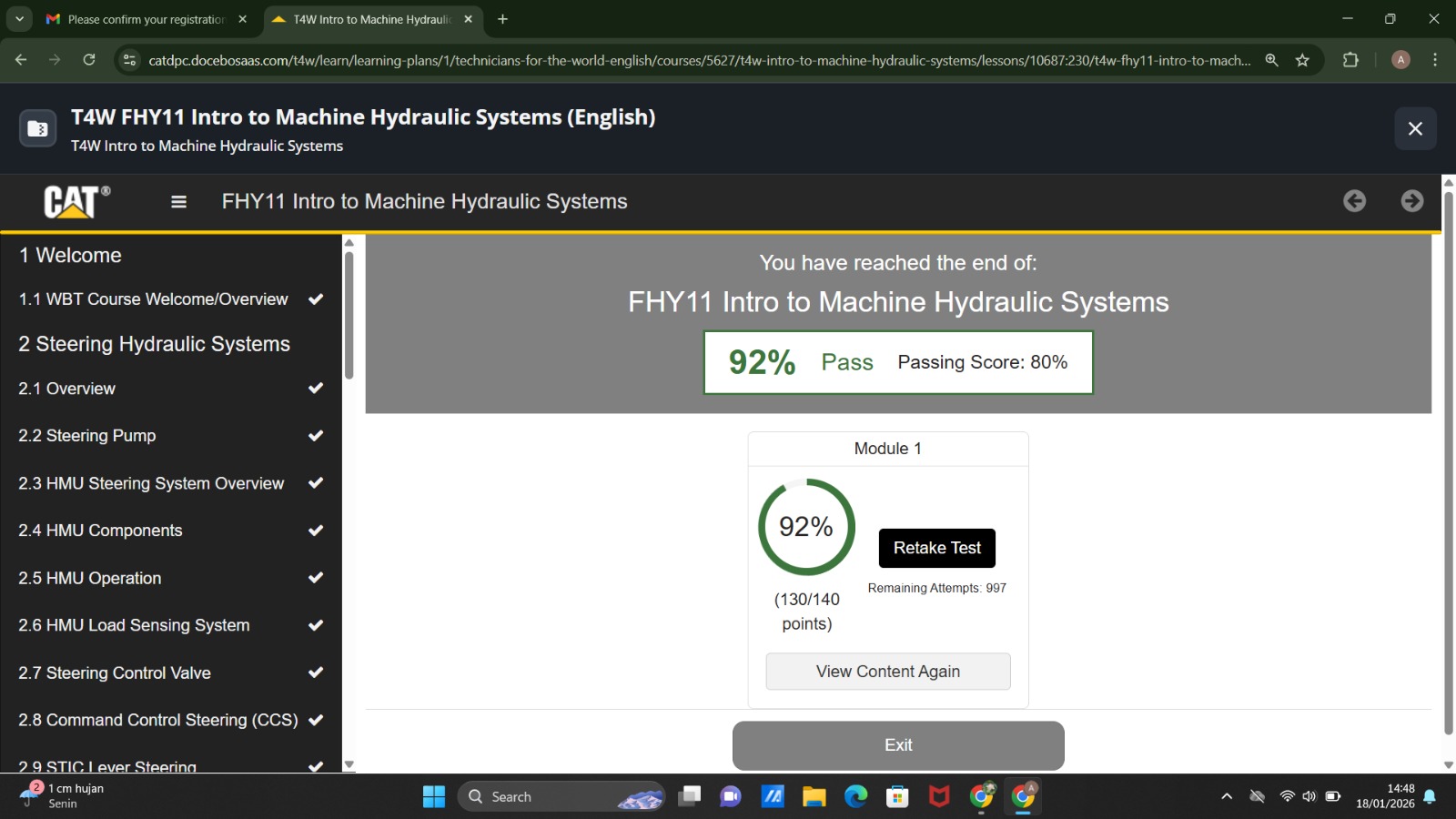
Task: Open the taskbar clock showing 14:48
Action: 1385,796
